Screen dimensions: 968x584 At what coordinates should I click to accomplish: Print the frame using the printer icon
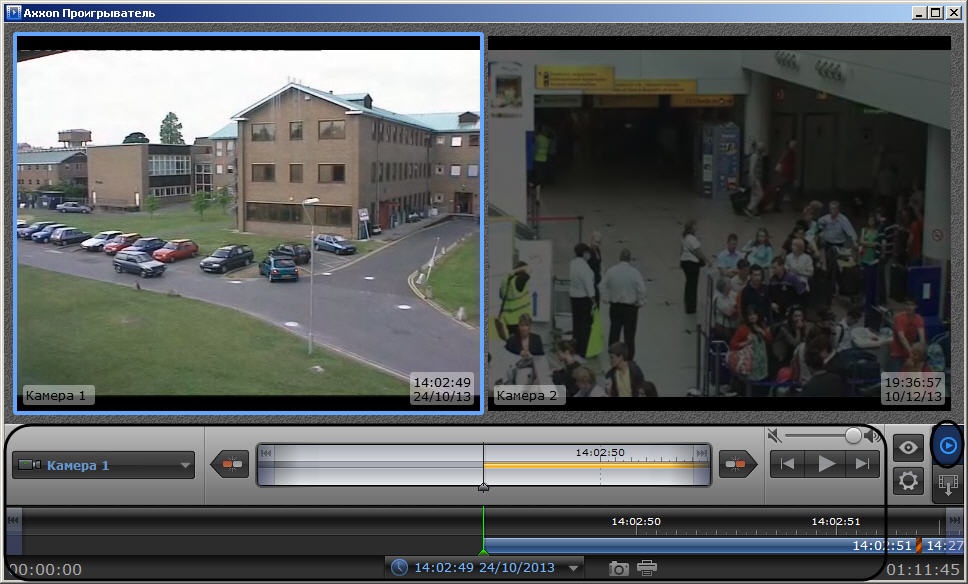click(647, 568)
